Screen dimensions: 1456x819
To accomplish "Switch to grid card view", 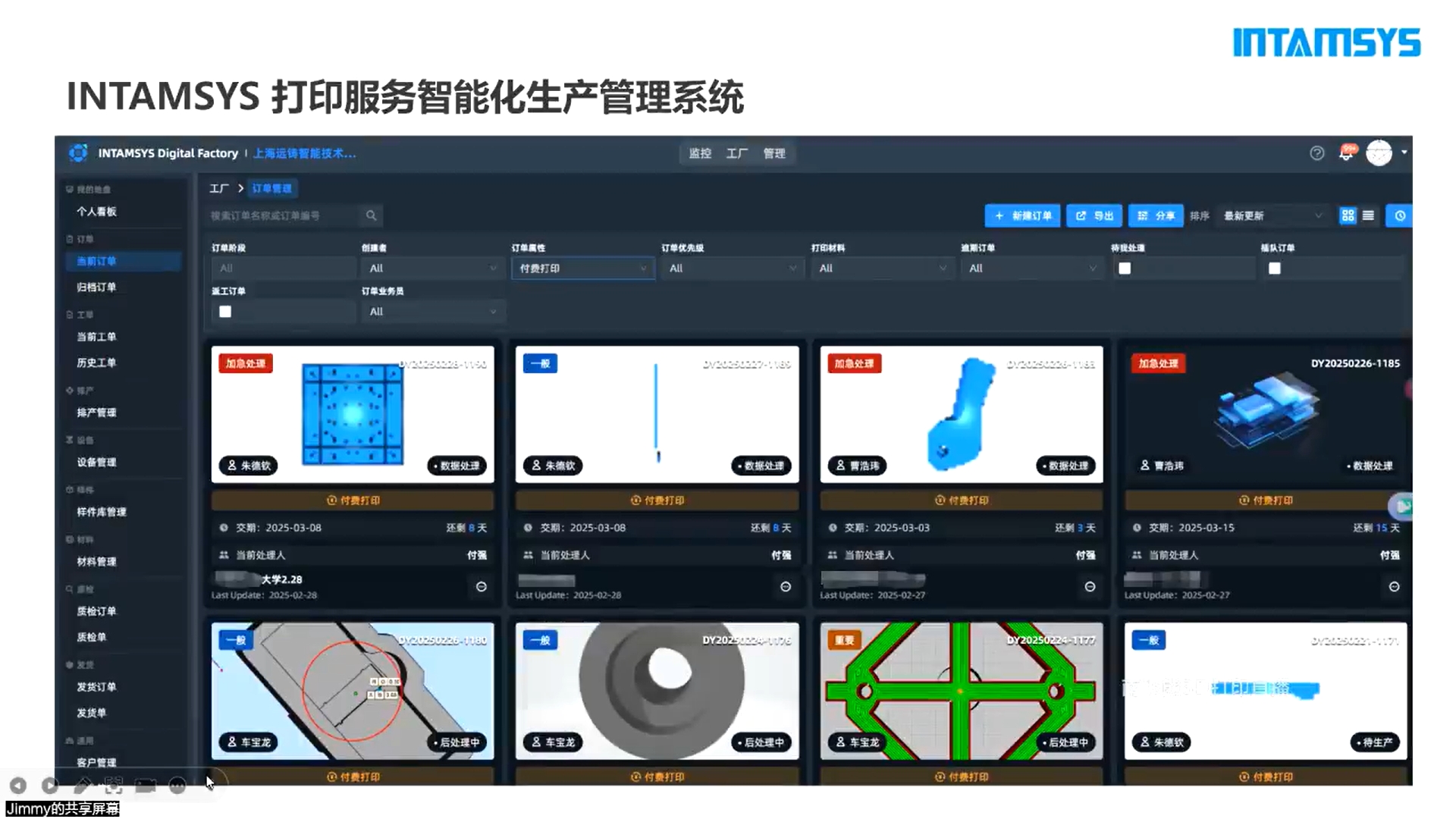I will 1348,215.
